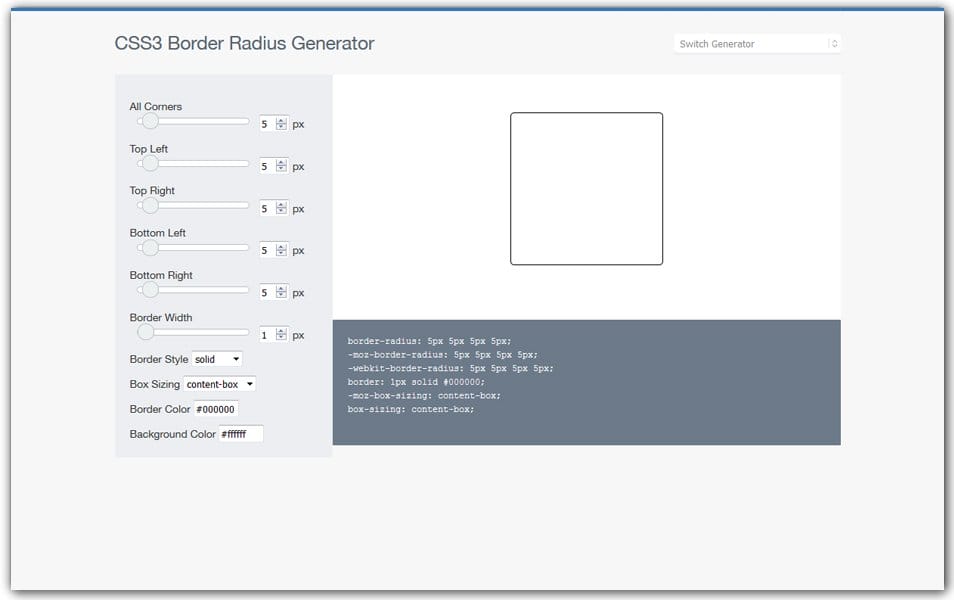Click the border-radius line in the code output
Screen dimensions: 954x600
pyautogui.click(x=428, y=340)
